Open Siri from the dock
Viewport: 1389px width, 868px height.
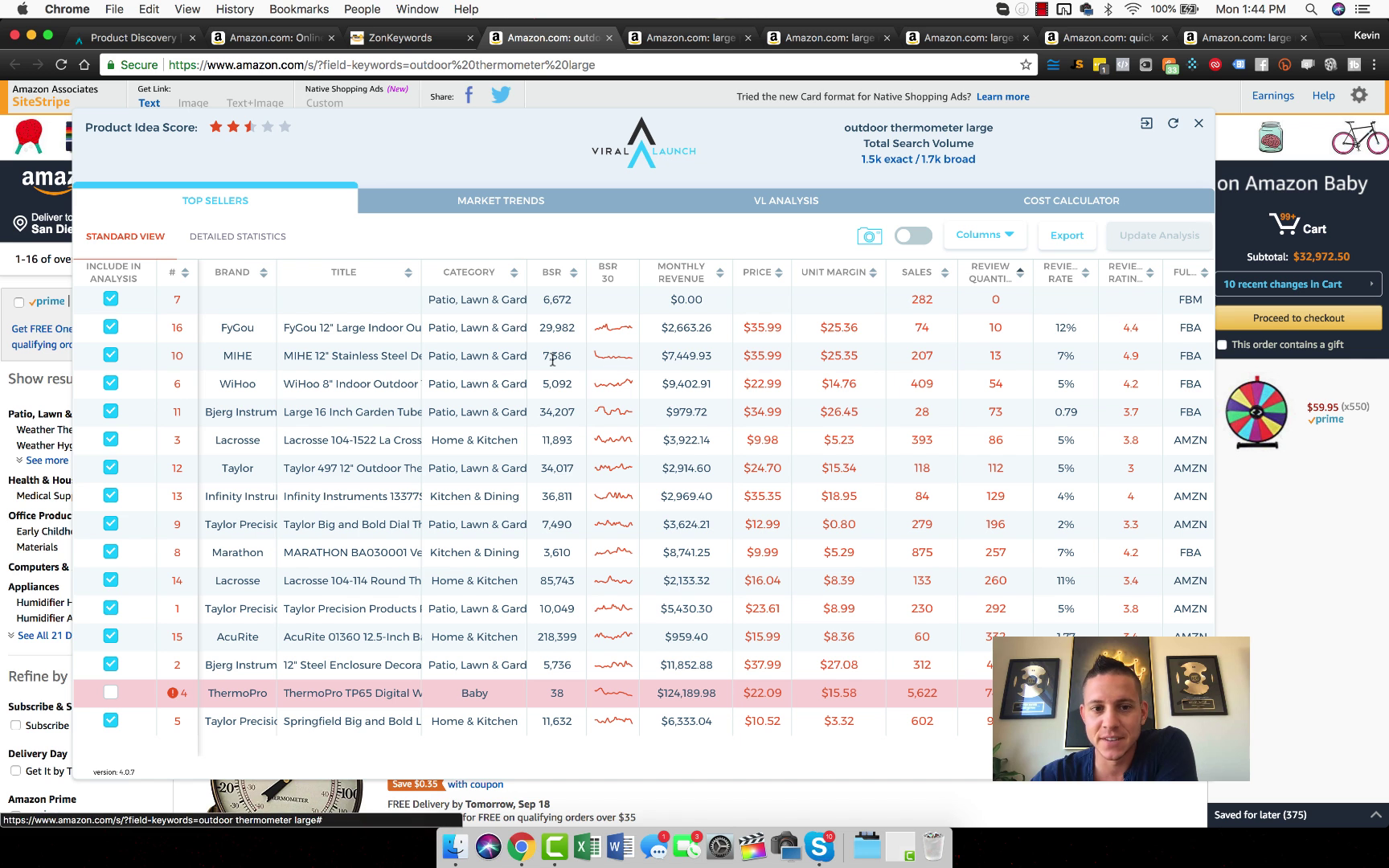coord(488,847)
